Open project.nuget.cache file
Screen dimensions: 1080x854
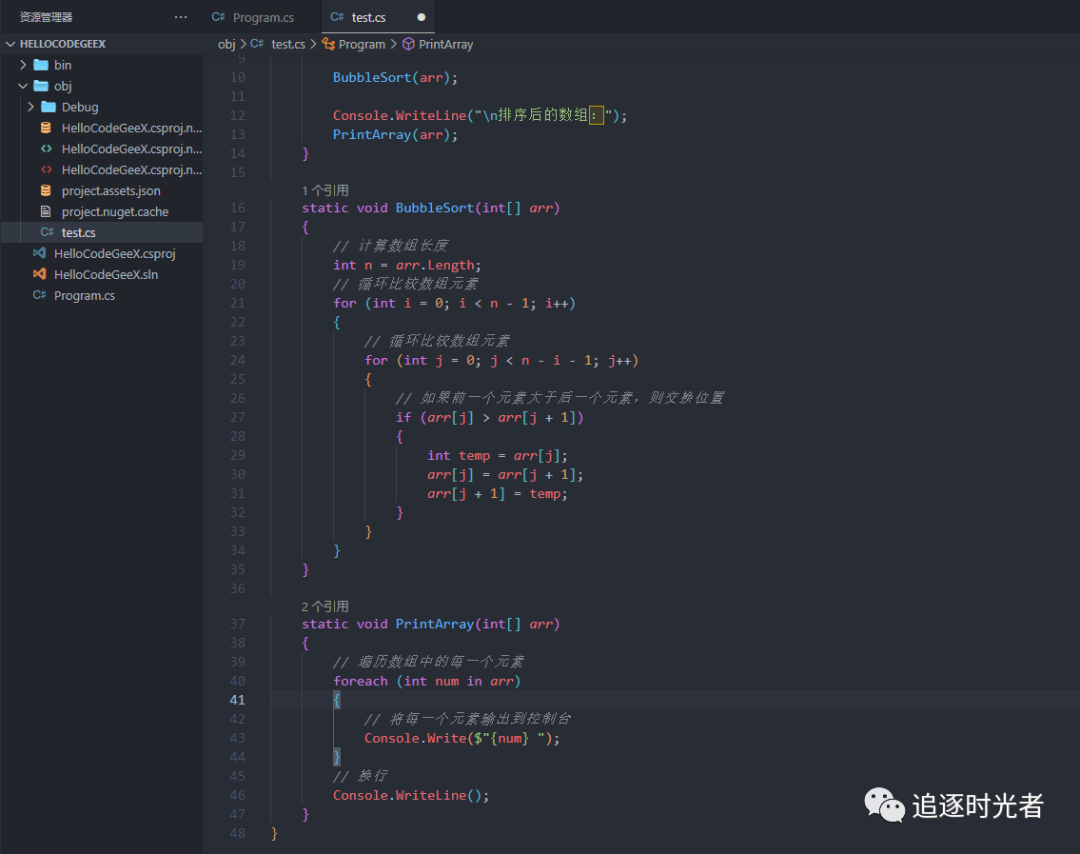(x=115, y=211)
